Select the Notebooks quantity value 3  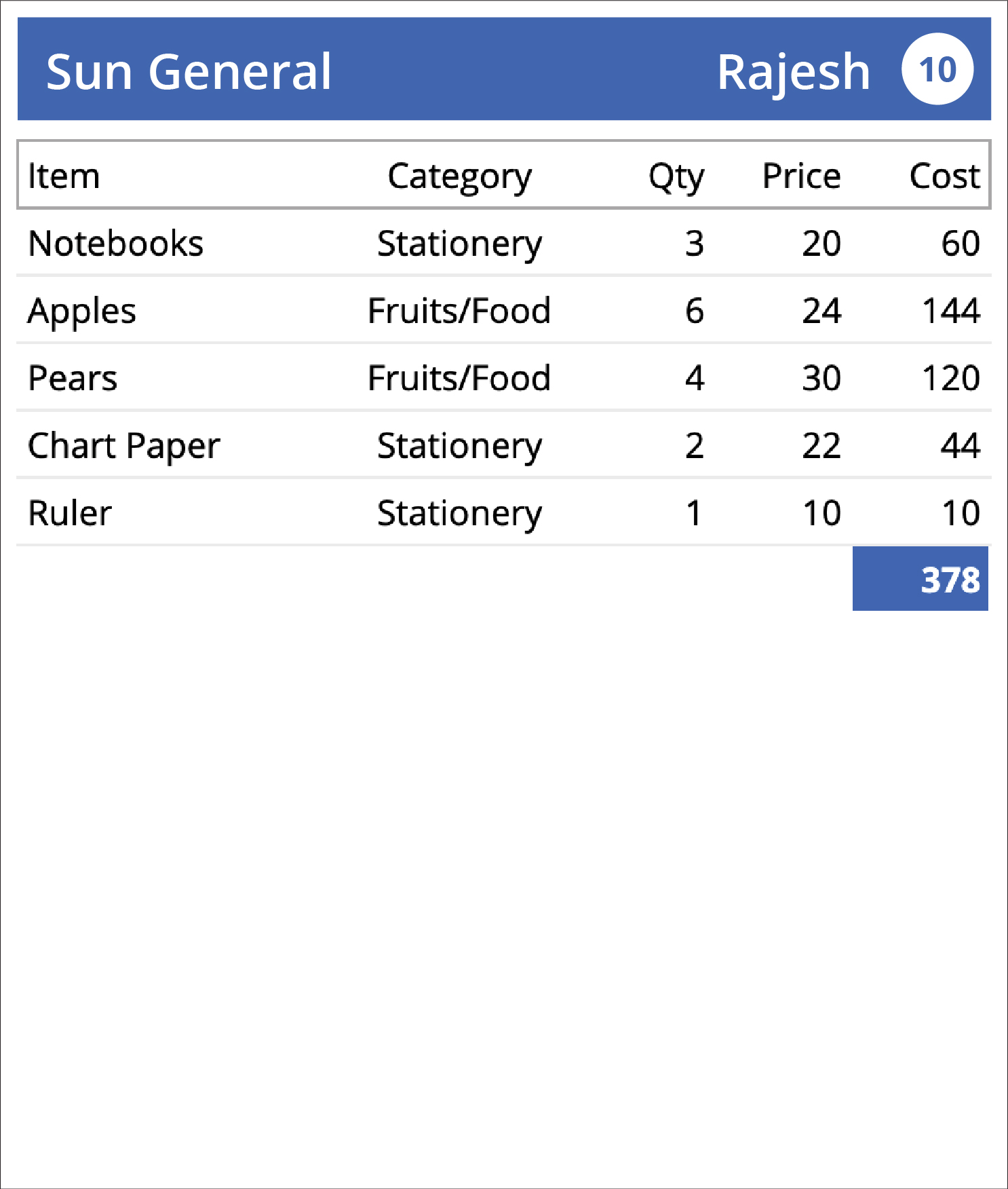[x=695, y=244]
